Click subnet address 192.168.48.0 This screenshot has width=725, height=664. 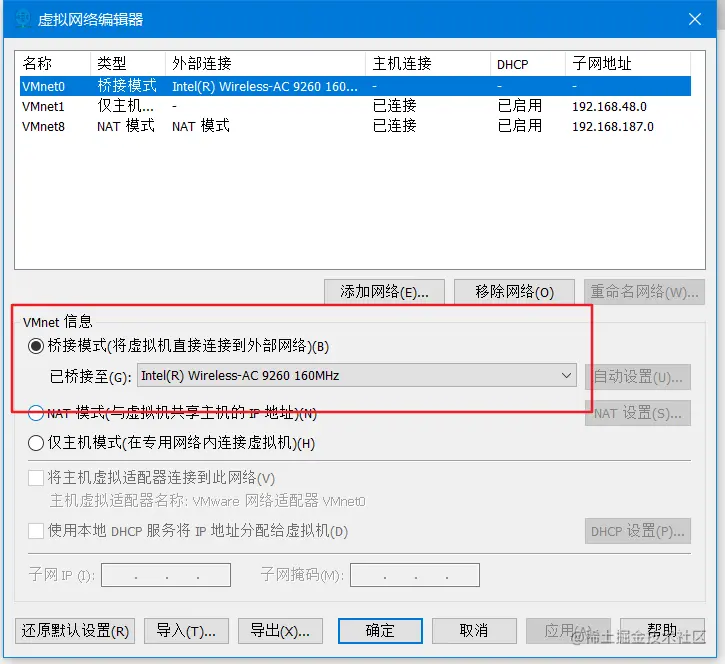tap(609, 106)
